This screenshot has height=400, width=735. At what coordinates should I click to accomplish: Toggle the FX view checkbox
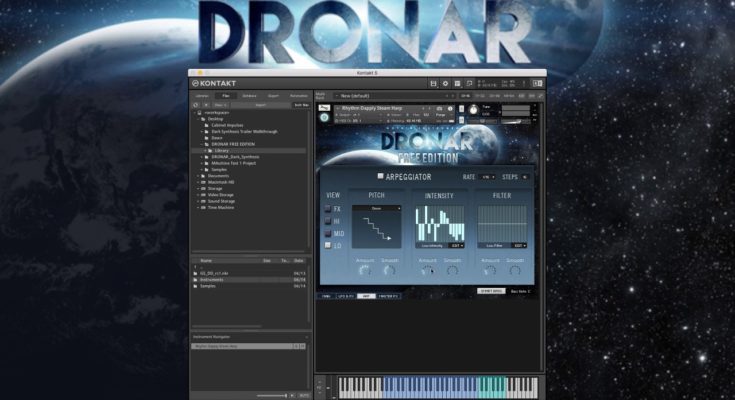click(x=326, y=208)
